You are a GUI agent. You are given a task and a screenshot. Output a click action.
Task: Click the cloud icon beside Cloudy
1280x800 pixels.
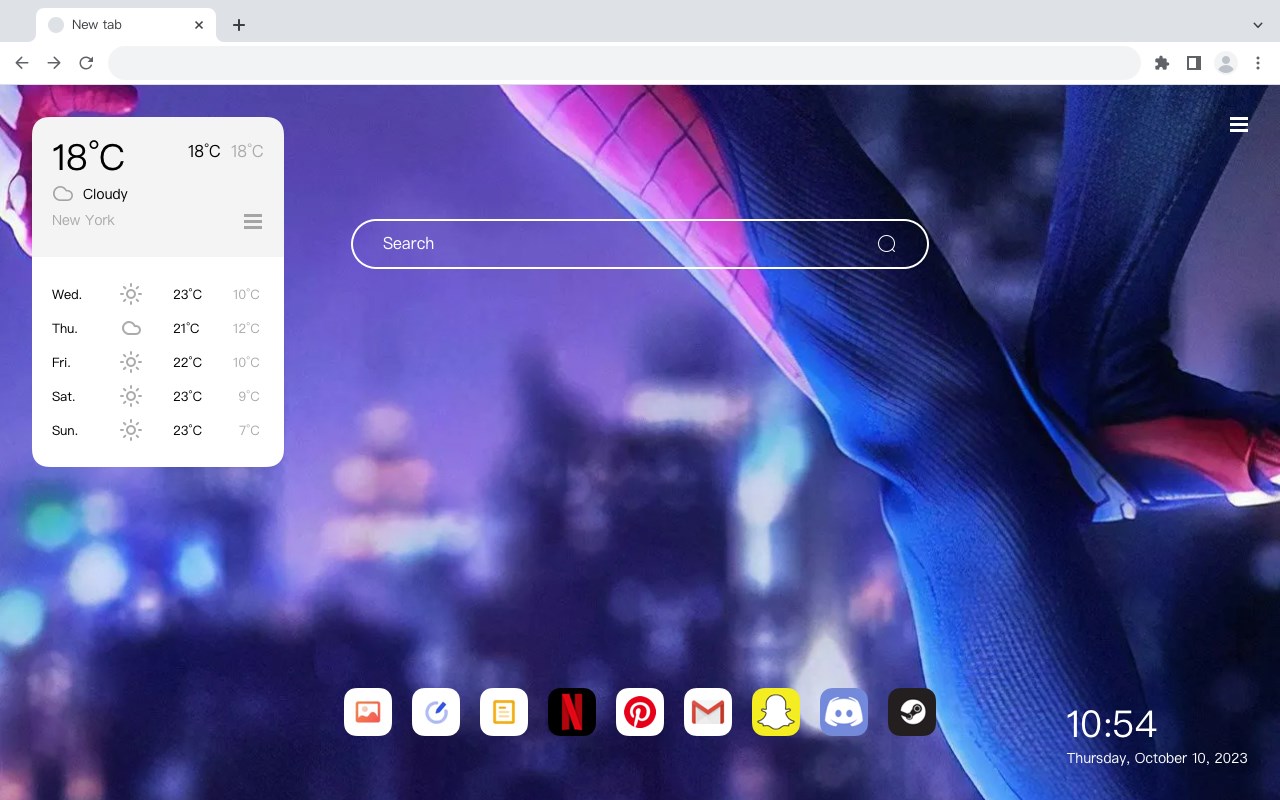pyautogui.click(x=63, y=194)
